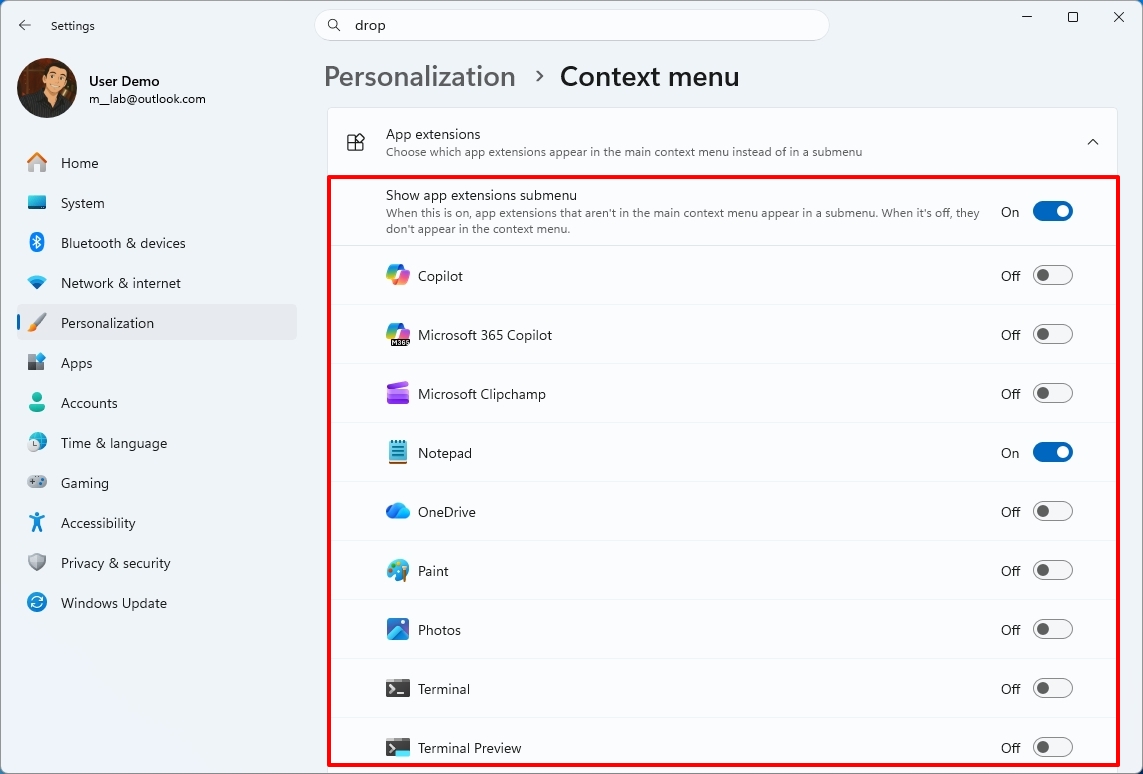Open the Accounts section
Image resolution: width=1143 pixels, height=774 pixels.
click(x=157, y=403)
